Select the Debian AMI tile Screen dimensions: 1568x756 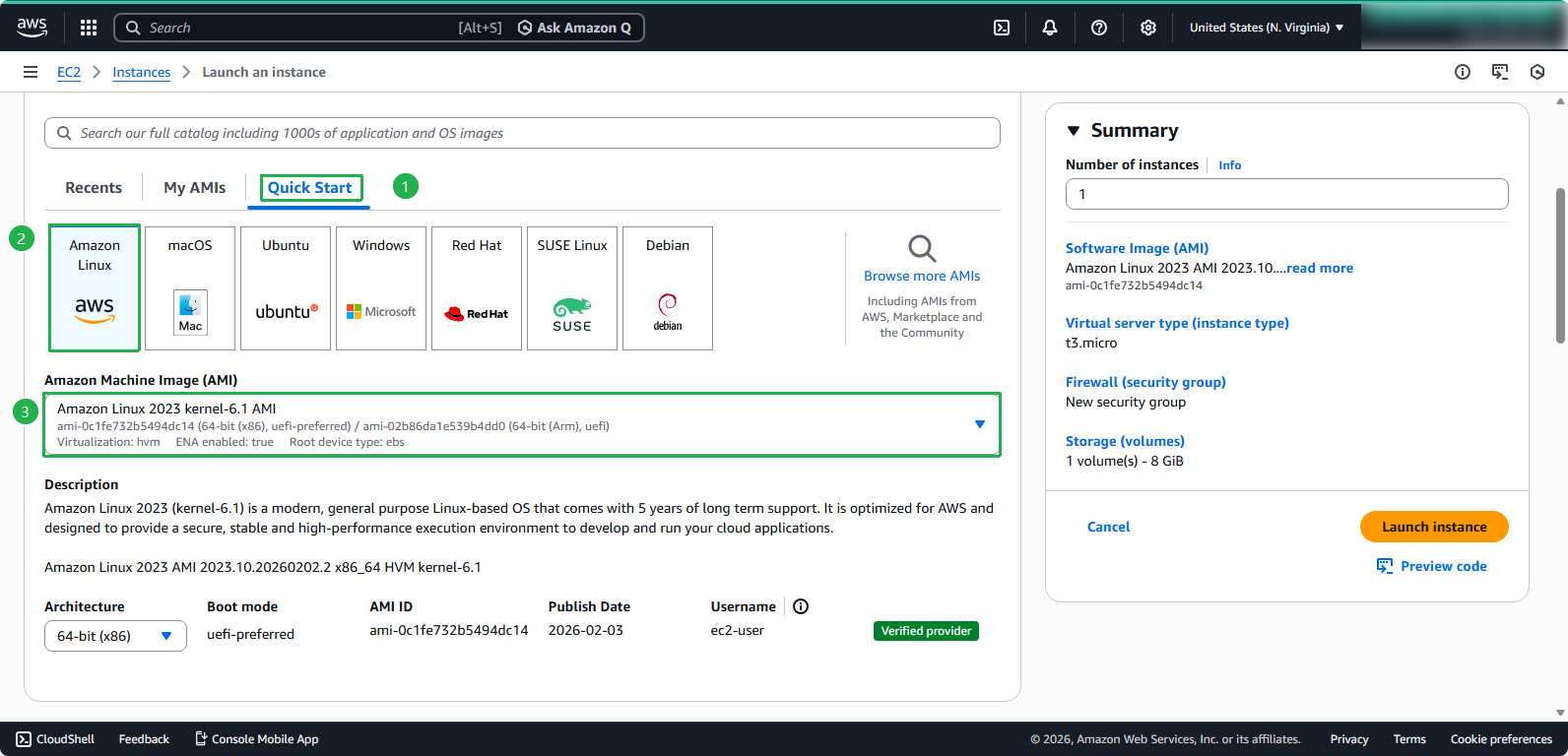tap(668, 287)
